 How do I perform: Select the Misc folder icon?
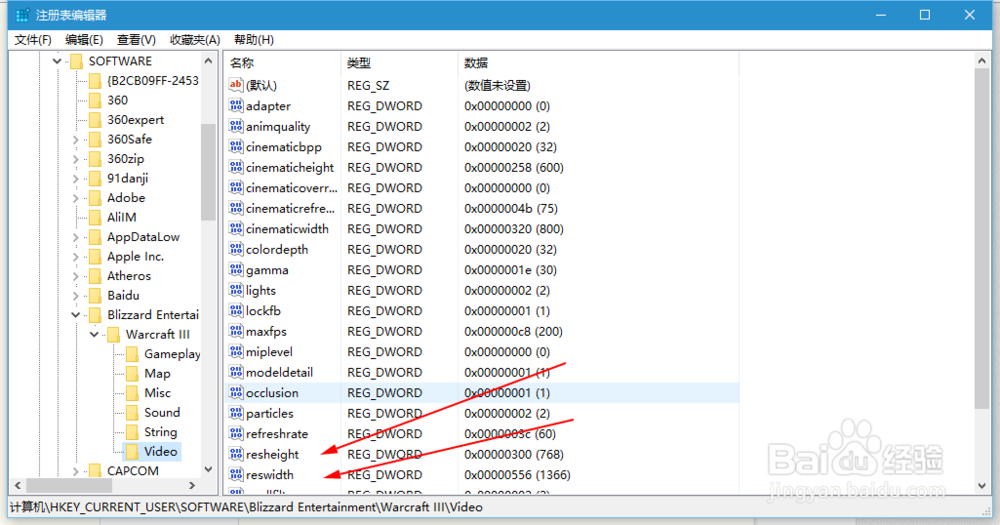click(x=132, y=393)
